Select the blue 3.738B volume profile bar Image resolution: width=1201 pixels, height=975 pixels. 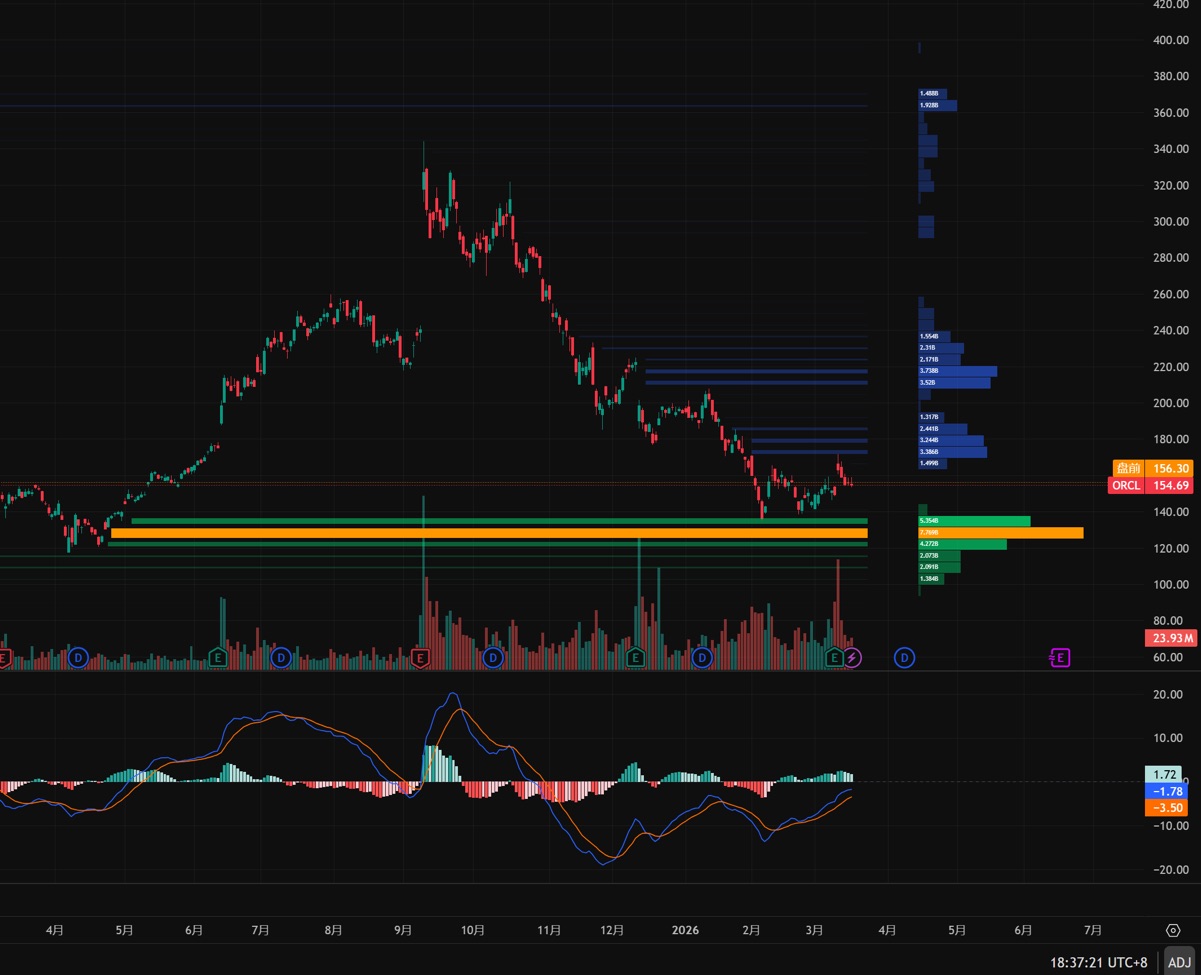tap(958, 371)
